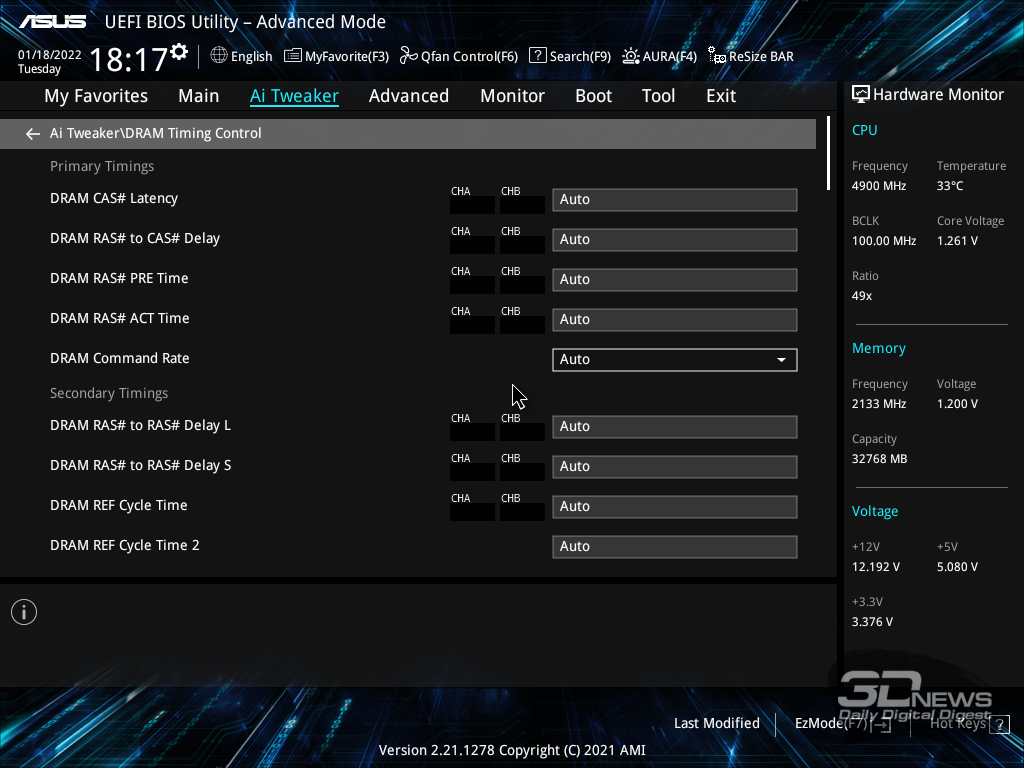Open AURA(F4) lighting icon
Image resolution: width=1024 pixels, height=768 pixels.
coord(631,56)
